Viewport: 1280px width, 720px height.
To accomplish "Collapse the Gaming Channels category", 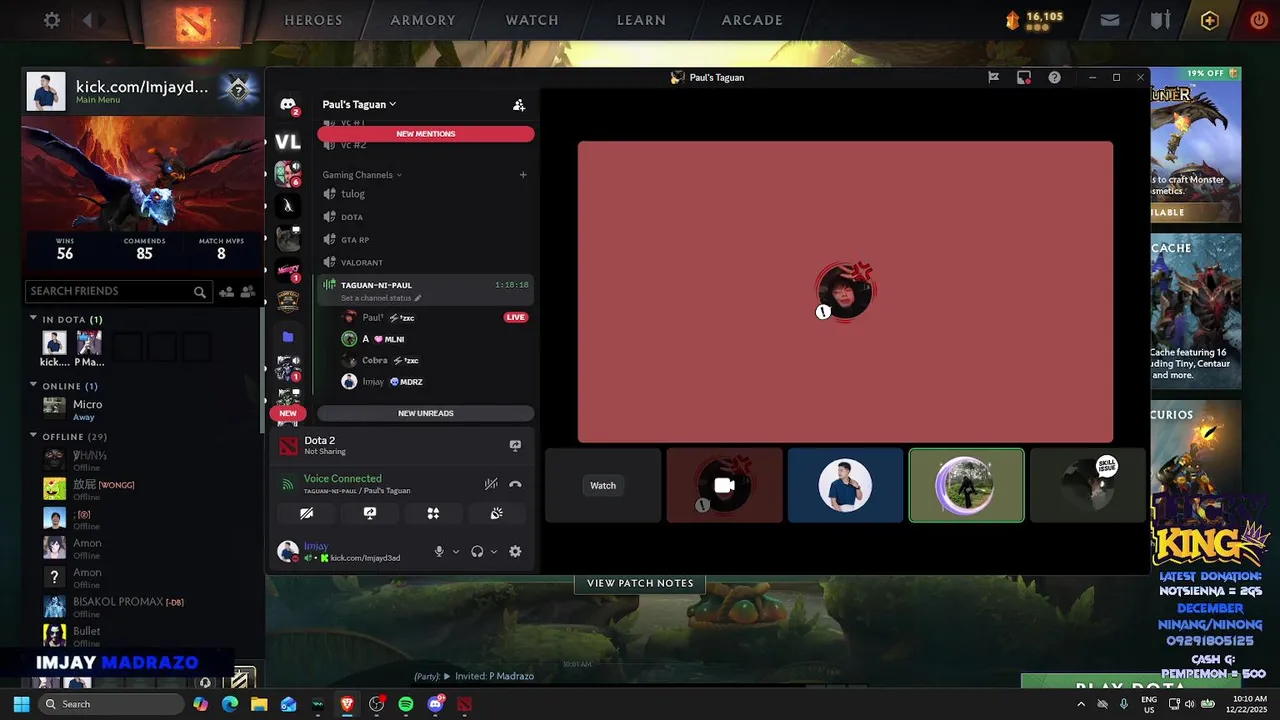I will point(362,175).
